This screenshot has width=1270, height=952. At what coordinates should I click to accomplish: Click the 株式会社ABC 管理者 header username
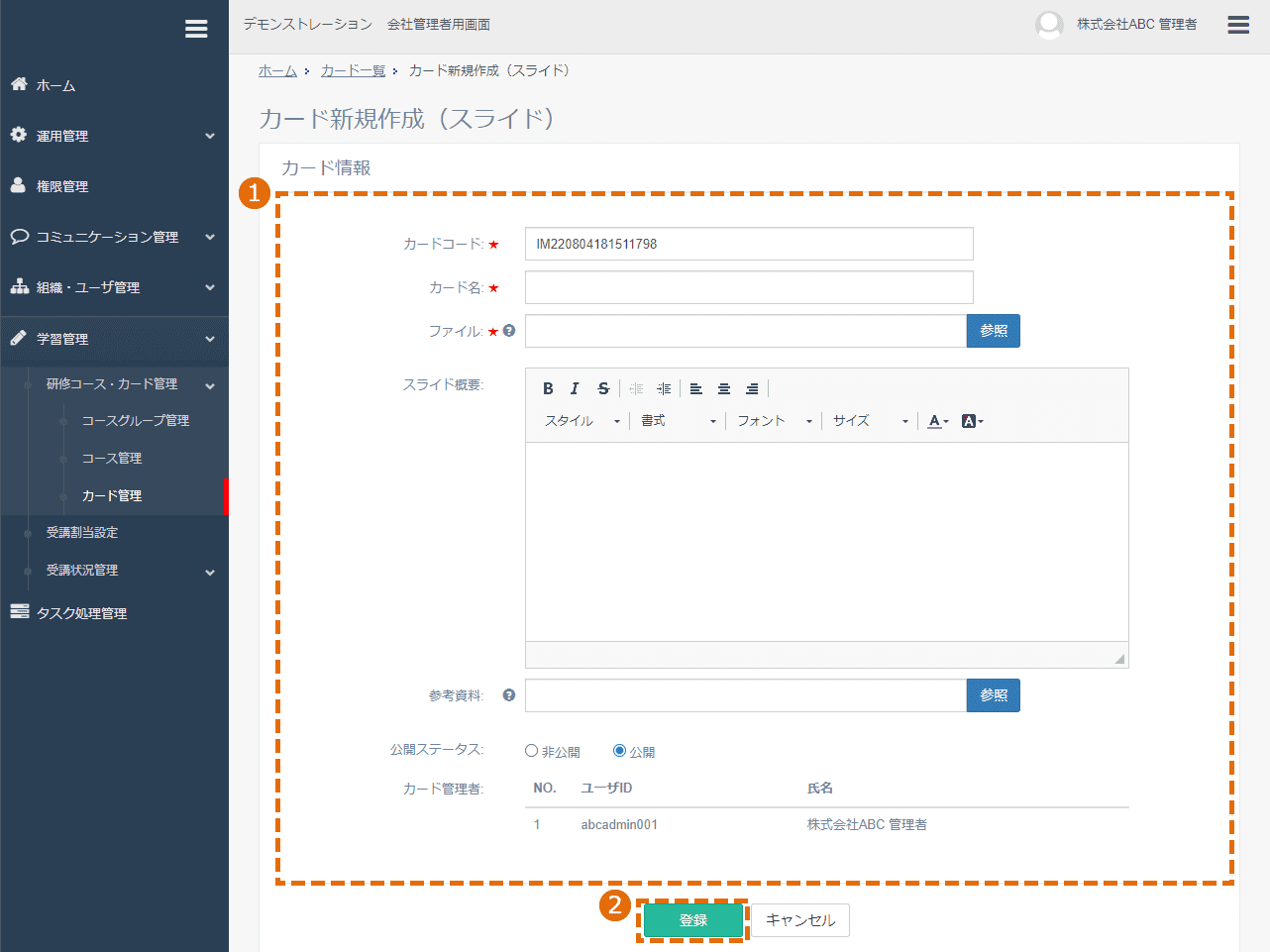click(x=1137, y=25)
